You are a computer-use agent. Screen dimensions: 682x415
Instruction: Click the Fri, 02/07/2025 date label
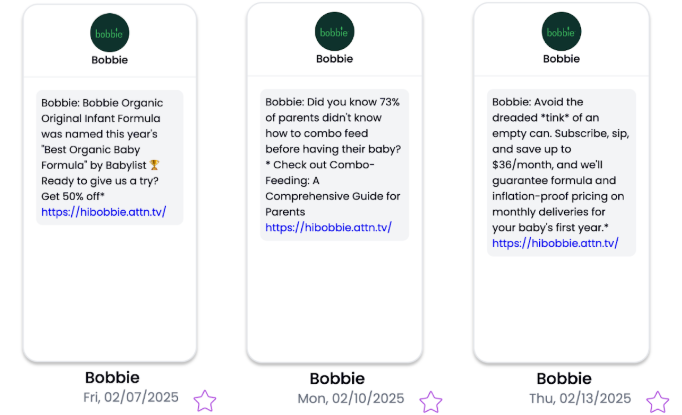click(131, 397)
